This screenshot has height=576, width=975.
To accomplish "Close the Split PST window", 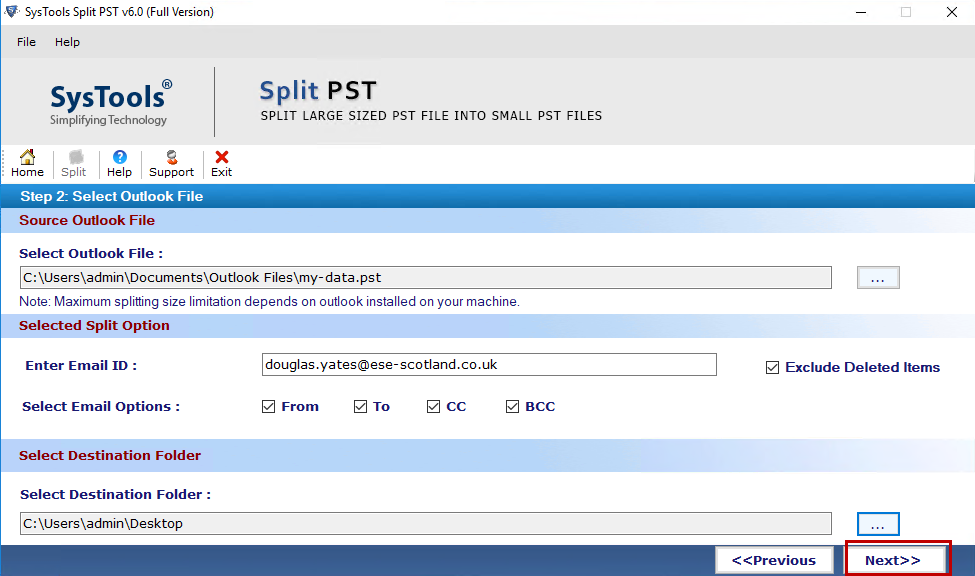I will 951,12.
